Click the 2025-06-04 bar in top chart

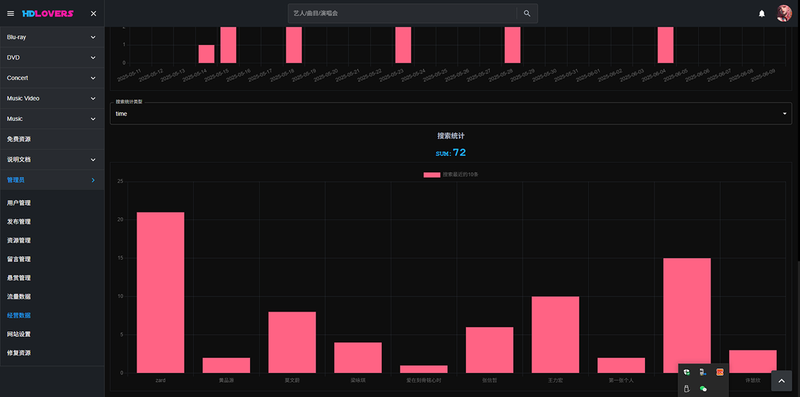pos(665,45)
